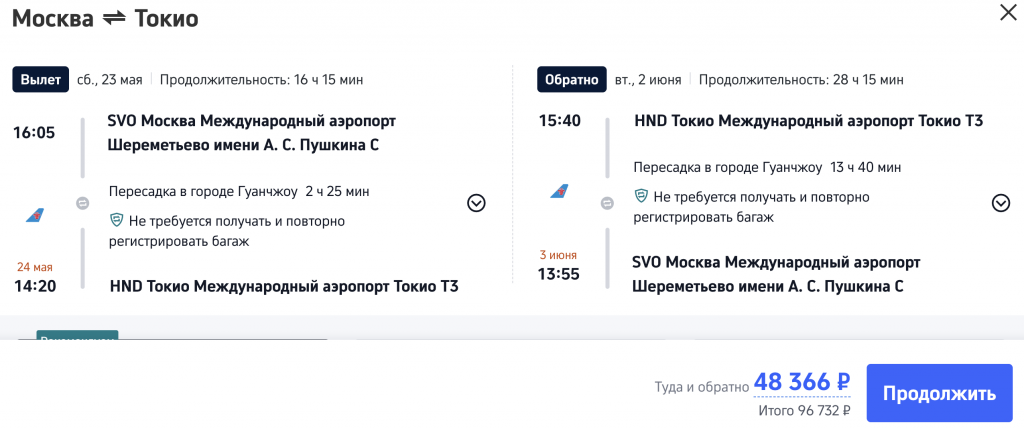Click the SVO Шереметьево departure airport name

click(251, 133)
